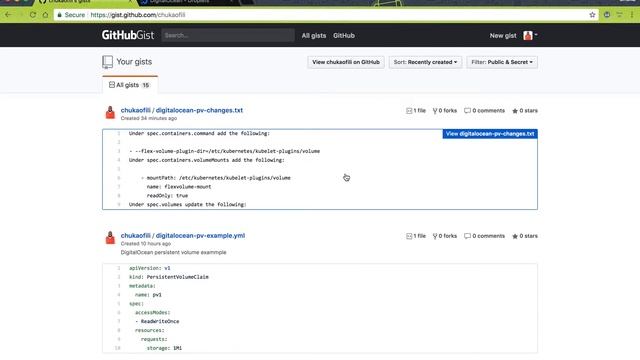Screen dimensions: 640x360
Task: Open browser three-dot menu
Action: coord(632,15)
